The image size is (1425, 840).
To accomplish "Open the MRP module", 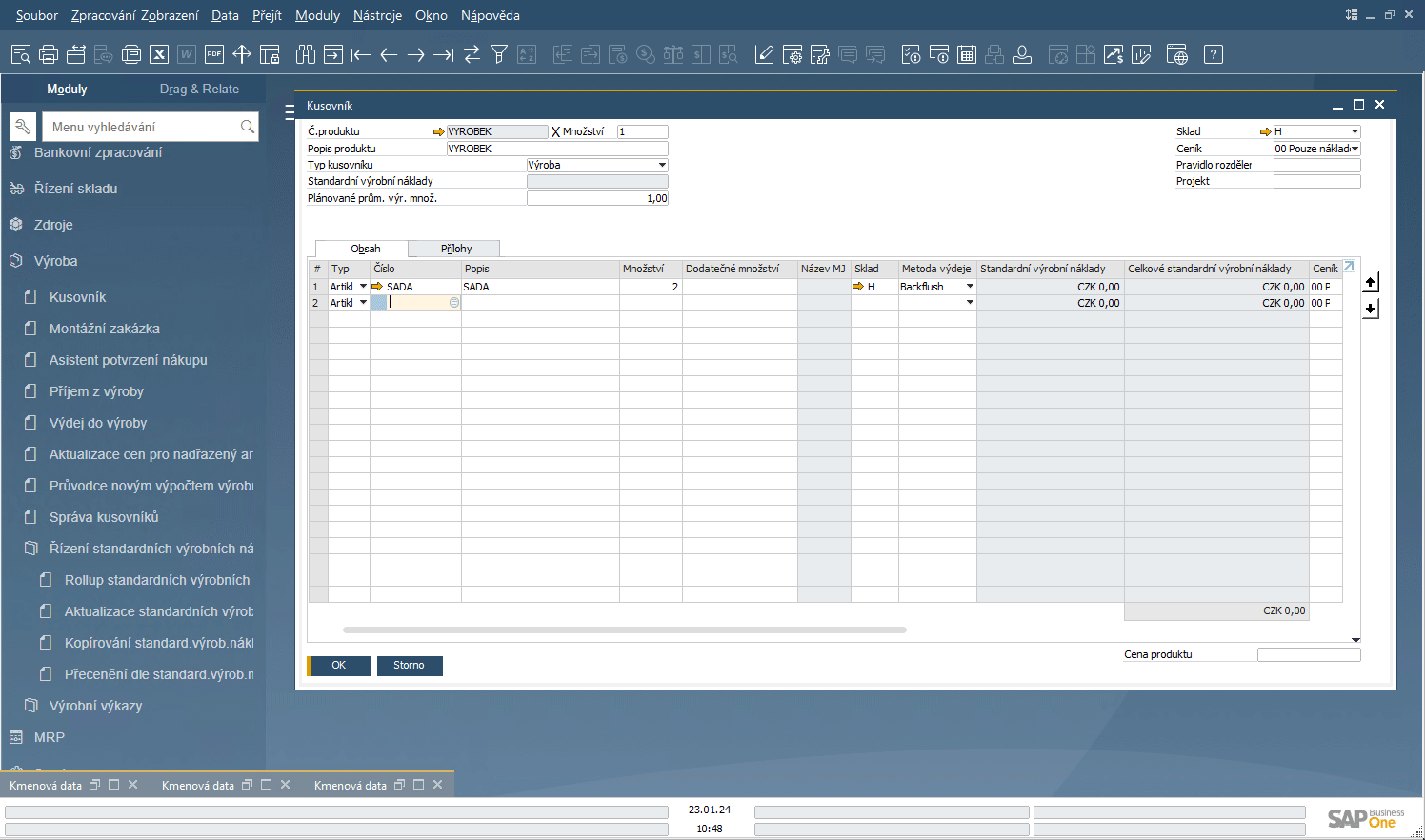I will point(49,737).
